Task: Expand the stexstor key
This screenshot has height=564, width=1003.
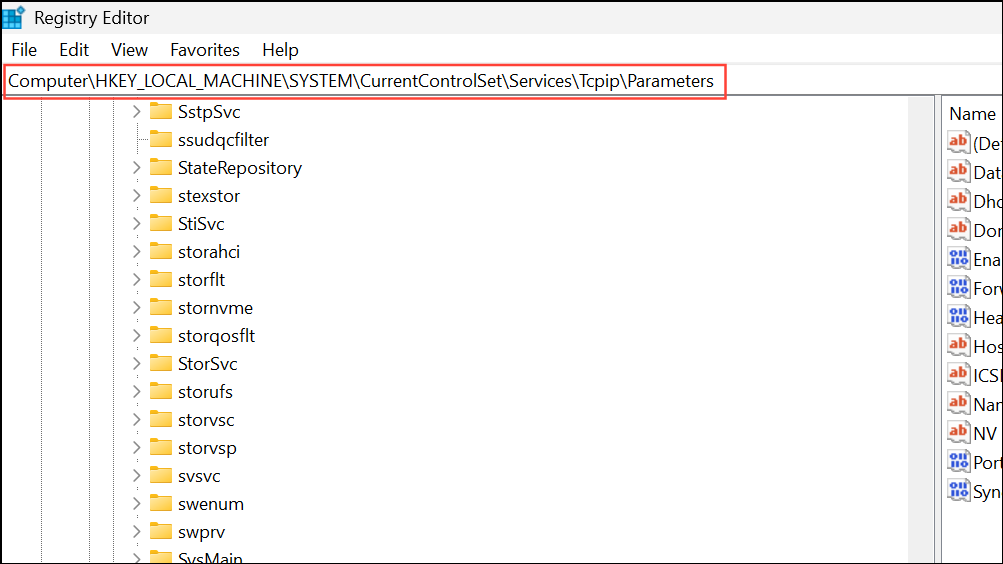Action: [137, 196]
